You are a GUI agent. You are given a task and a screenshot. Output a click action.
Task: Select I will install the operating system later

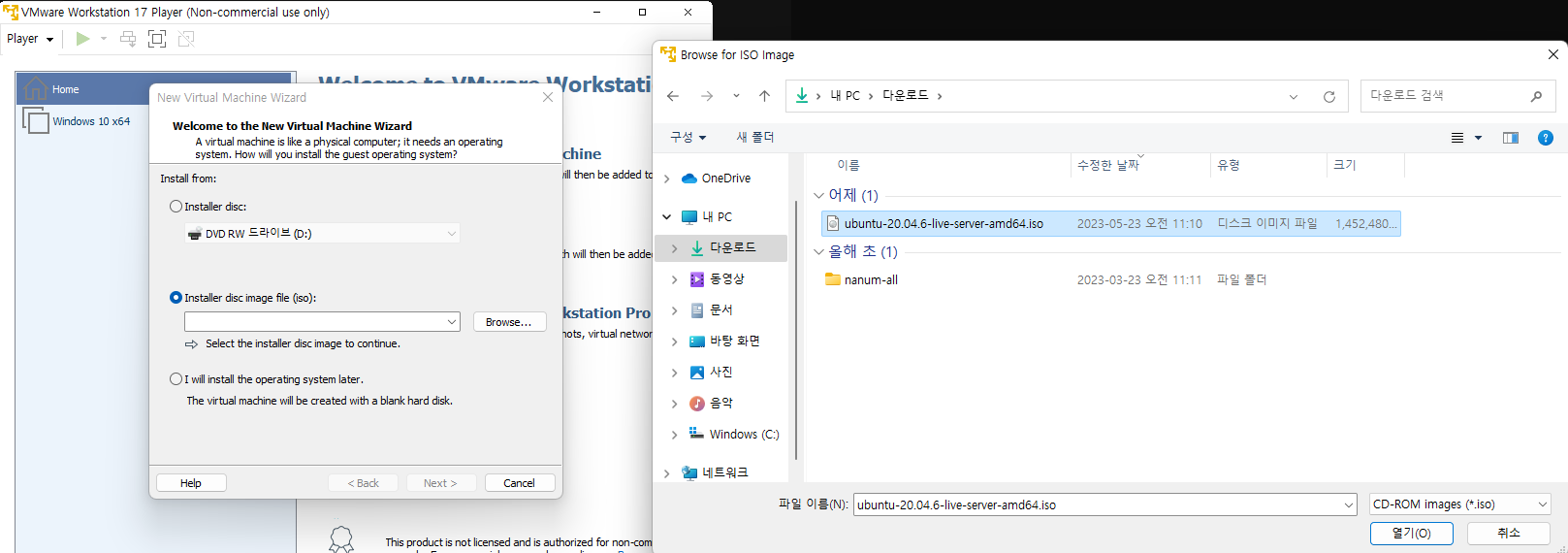coord(176,379)
